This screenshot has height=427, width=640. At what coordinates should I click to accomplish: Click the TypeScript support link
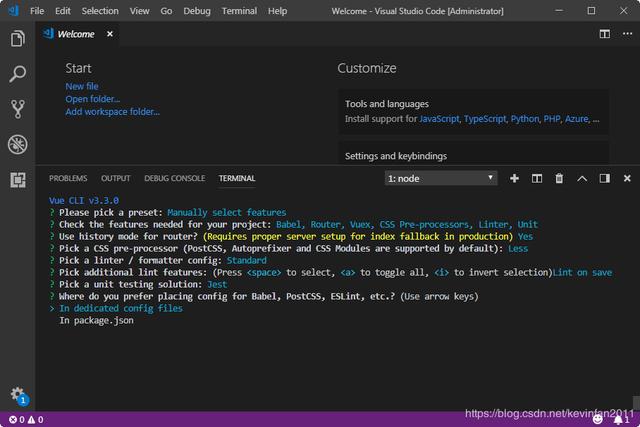click(485, 119)
